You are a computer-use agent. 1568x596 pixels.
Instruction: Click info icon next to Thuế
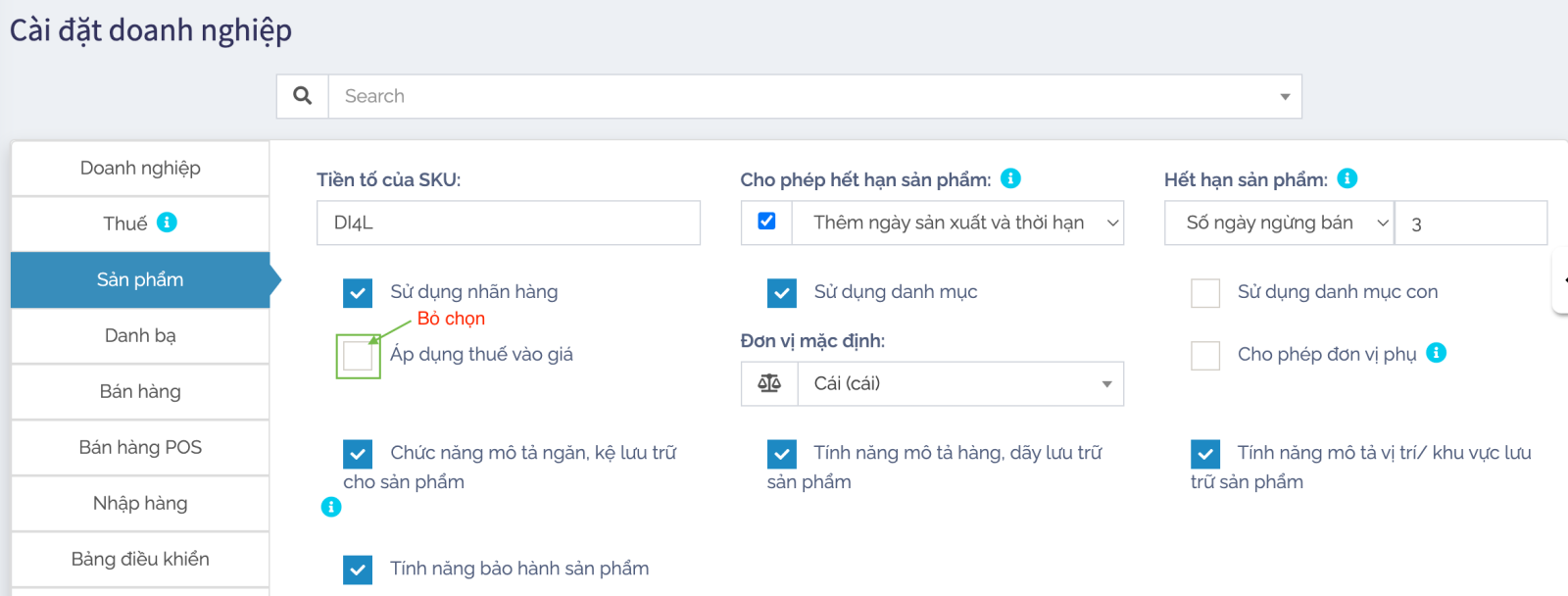point(168,223)
